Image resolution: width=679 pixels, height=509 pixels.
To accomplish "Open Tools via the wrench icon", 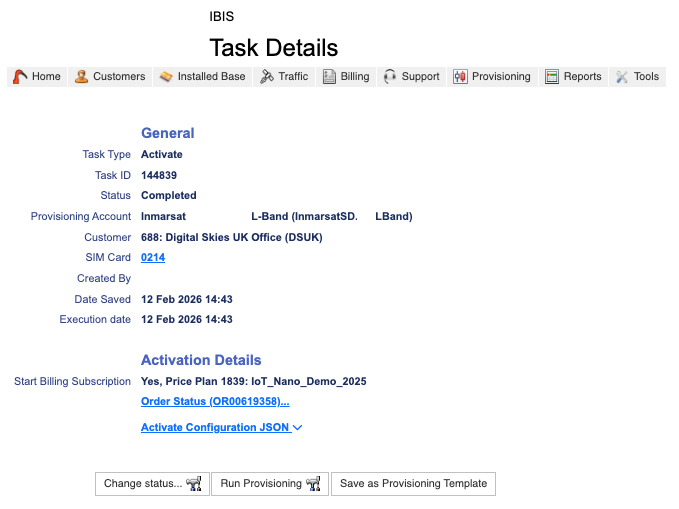I will 622,77.
